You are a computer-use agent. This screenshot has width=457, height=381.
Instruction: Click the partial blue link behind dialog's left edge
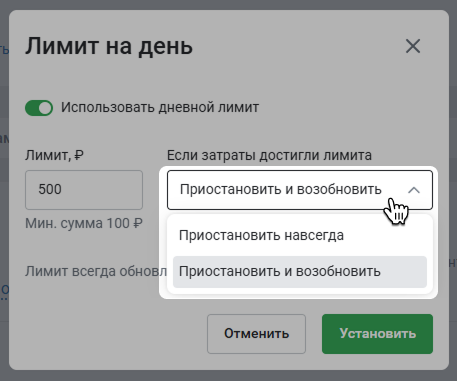click(4, 292)
